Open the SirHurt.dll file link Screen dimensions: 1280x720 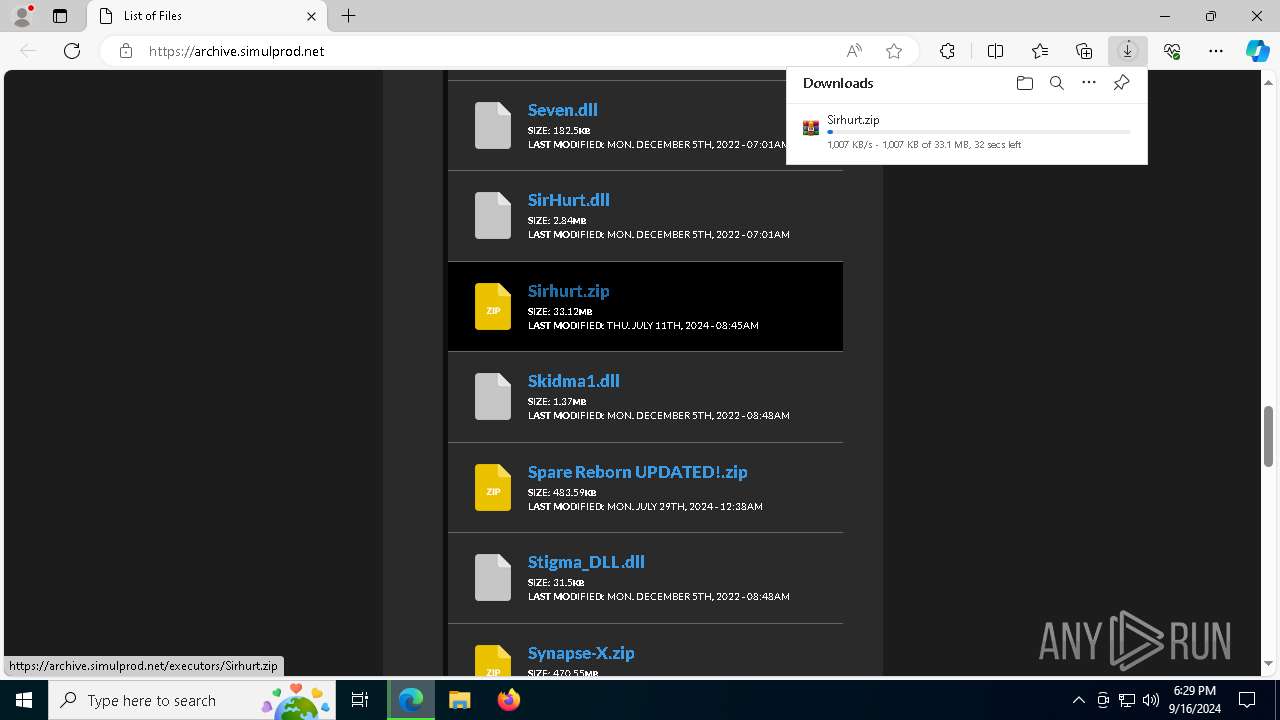tap(569, 200)
